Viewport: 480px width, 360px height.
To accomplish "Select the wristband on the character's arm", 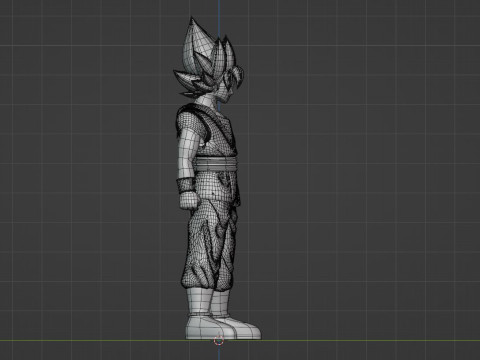I will [x=186, y=186].
